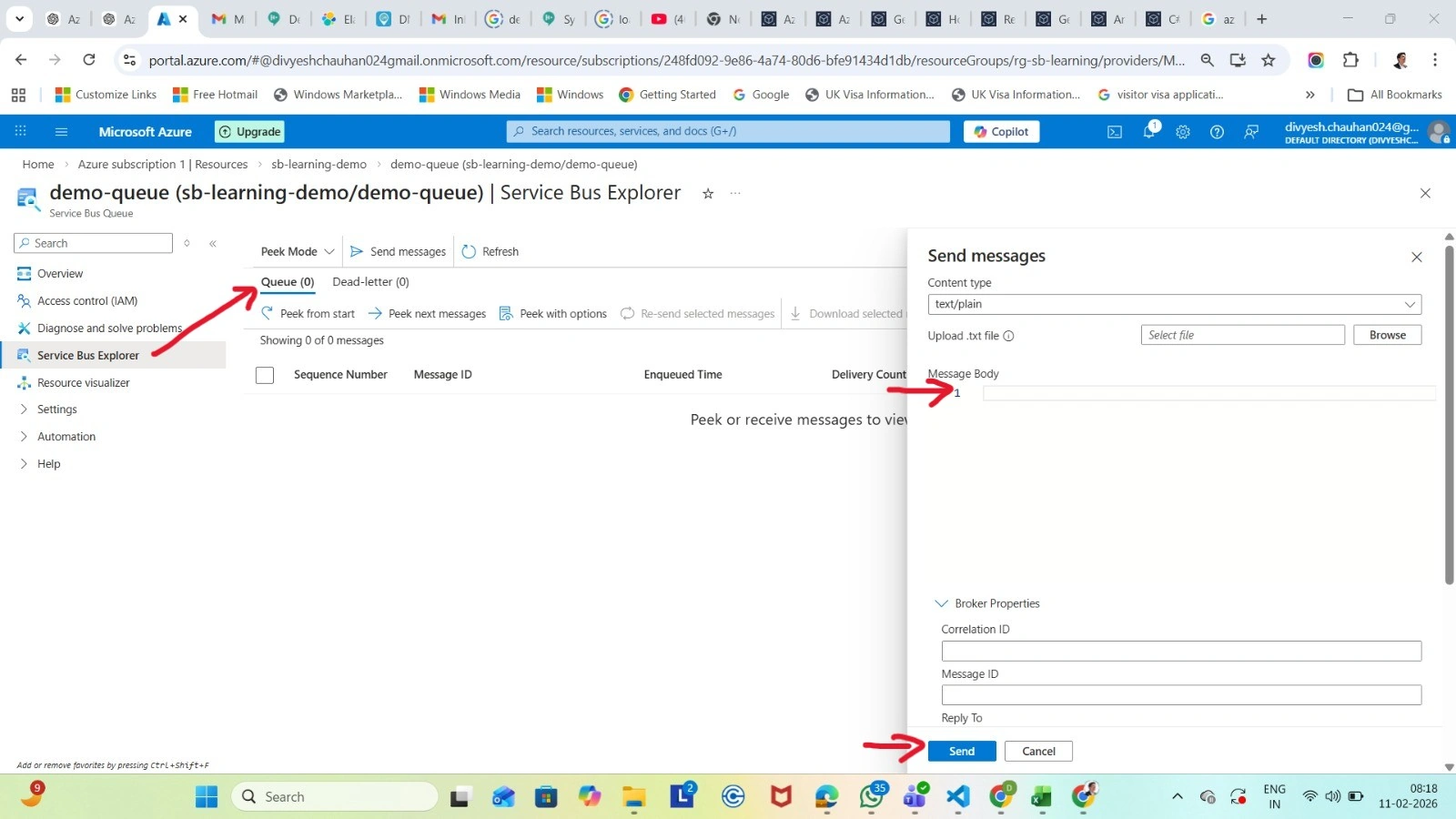
Task: Launch WhatsApp from the taskbar
Action: [x=871, y=796]
